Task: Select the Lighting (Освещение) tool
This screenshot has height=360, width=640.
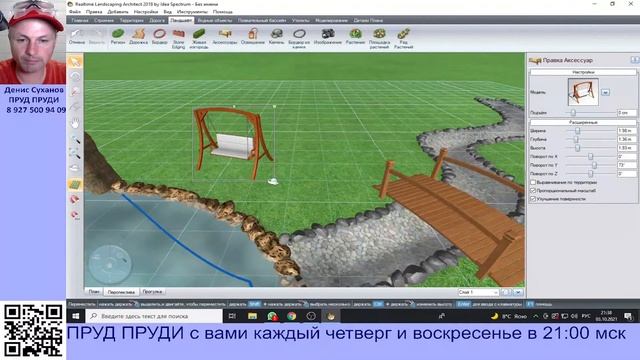Action: pyautogui.click(x=253, y=36)
